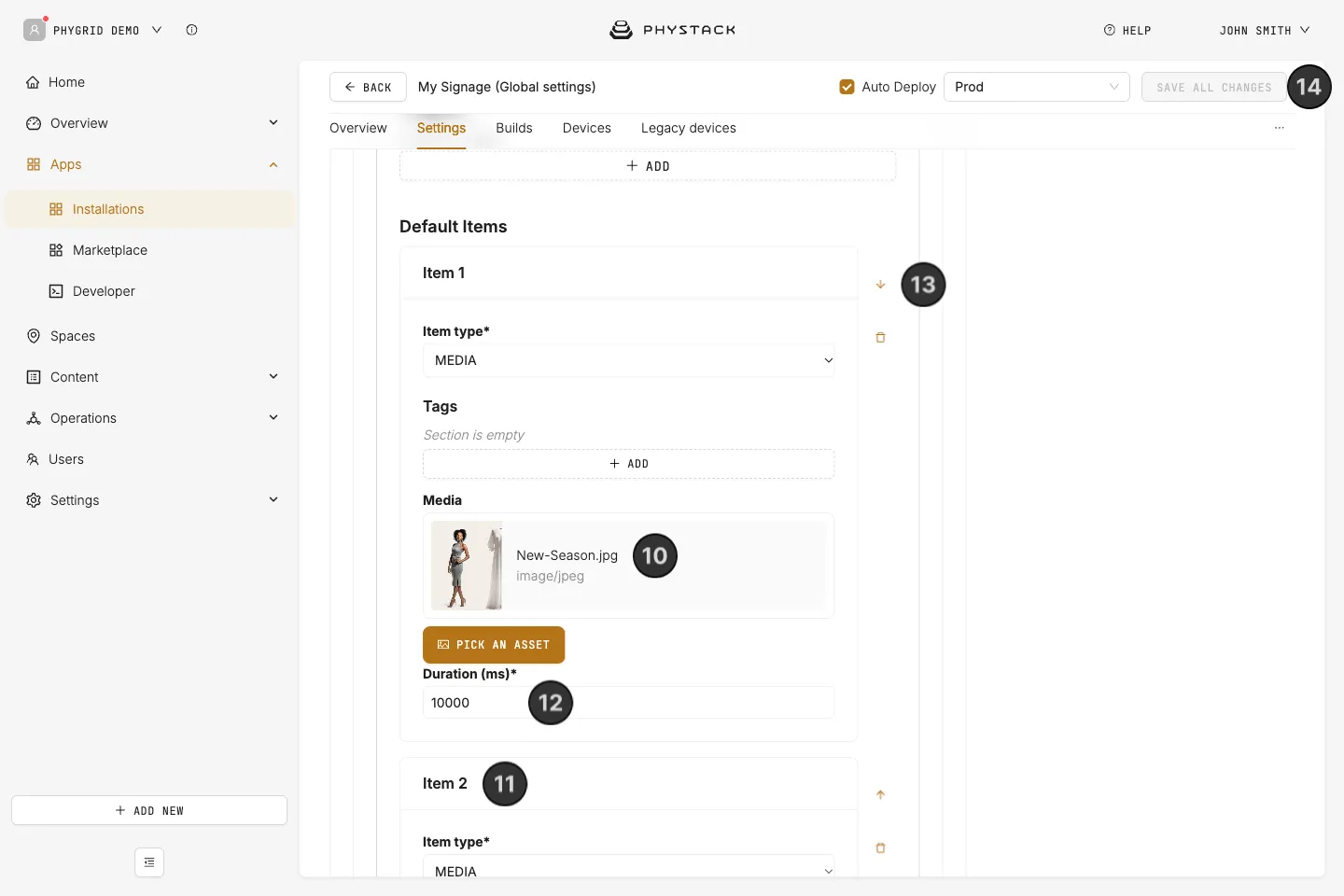
Task: Switch to the Overview tab
Action: click(x=358, y=128)
